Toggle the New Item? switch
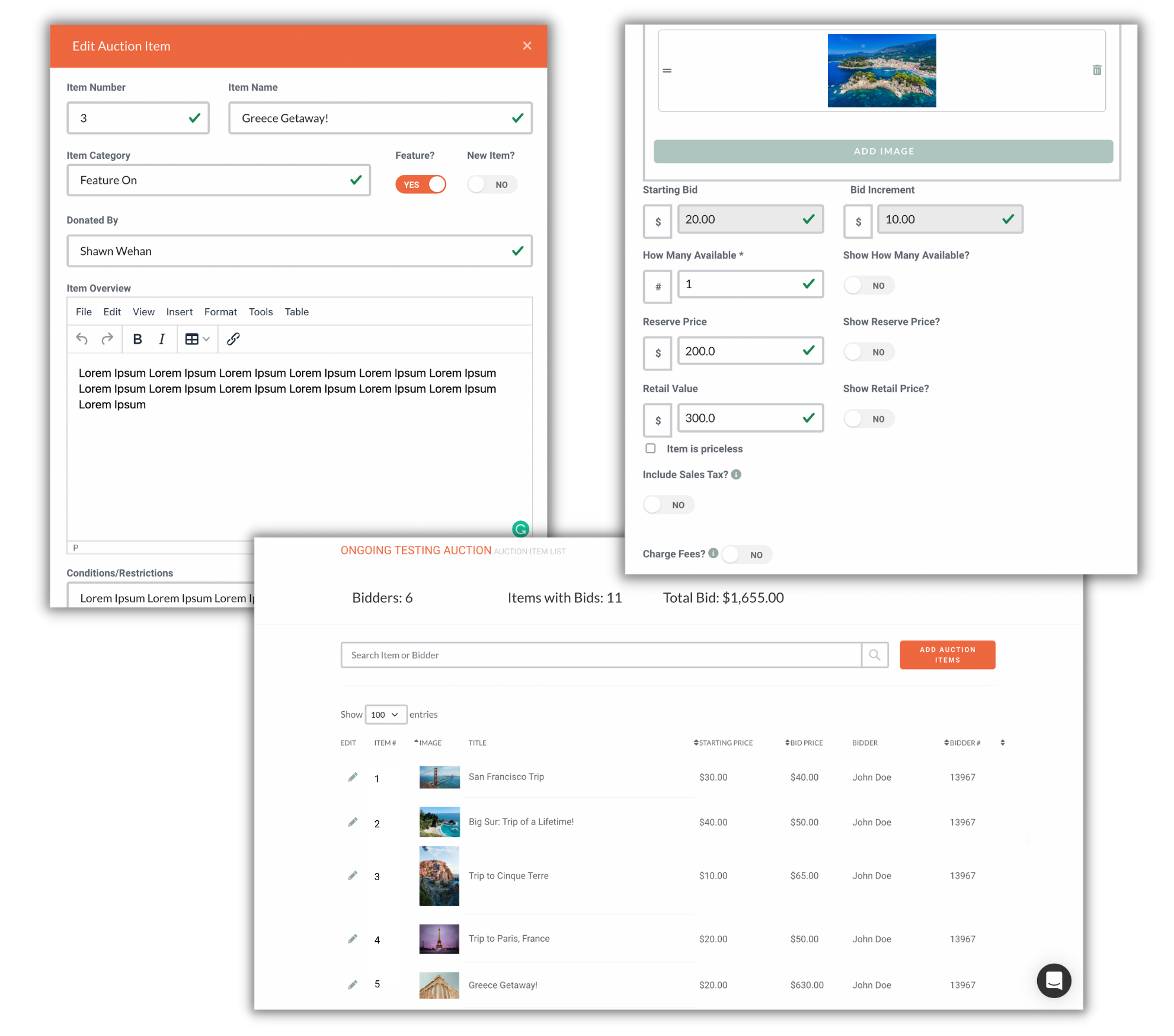This screenshot has width=1174, height=1036. tap(492, 184)
